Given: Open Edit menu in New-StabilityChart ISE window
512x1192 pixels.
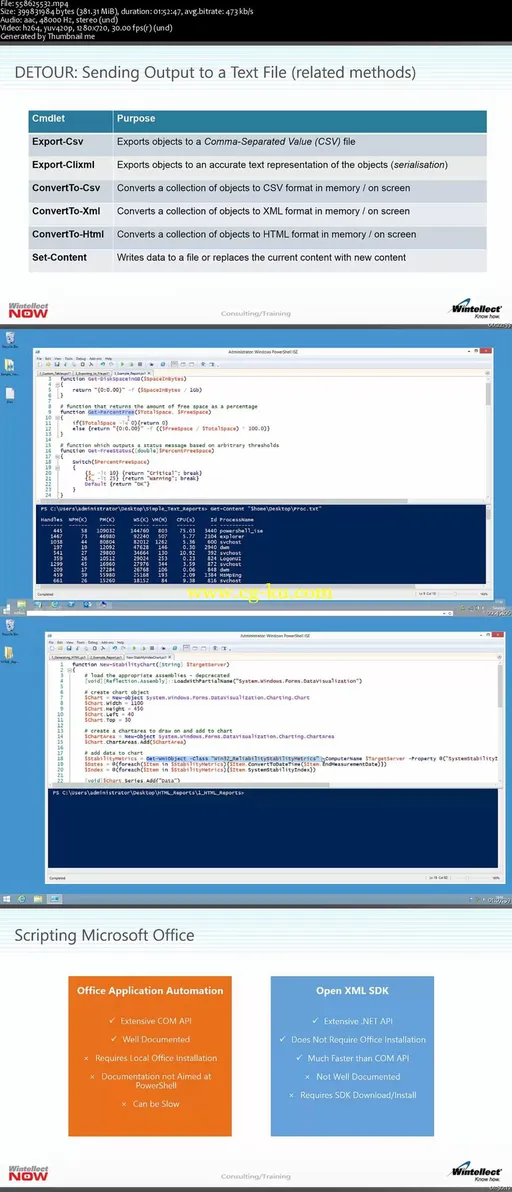Looking at the screenshot, I should (59, 642).
